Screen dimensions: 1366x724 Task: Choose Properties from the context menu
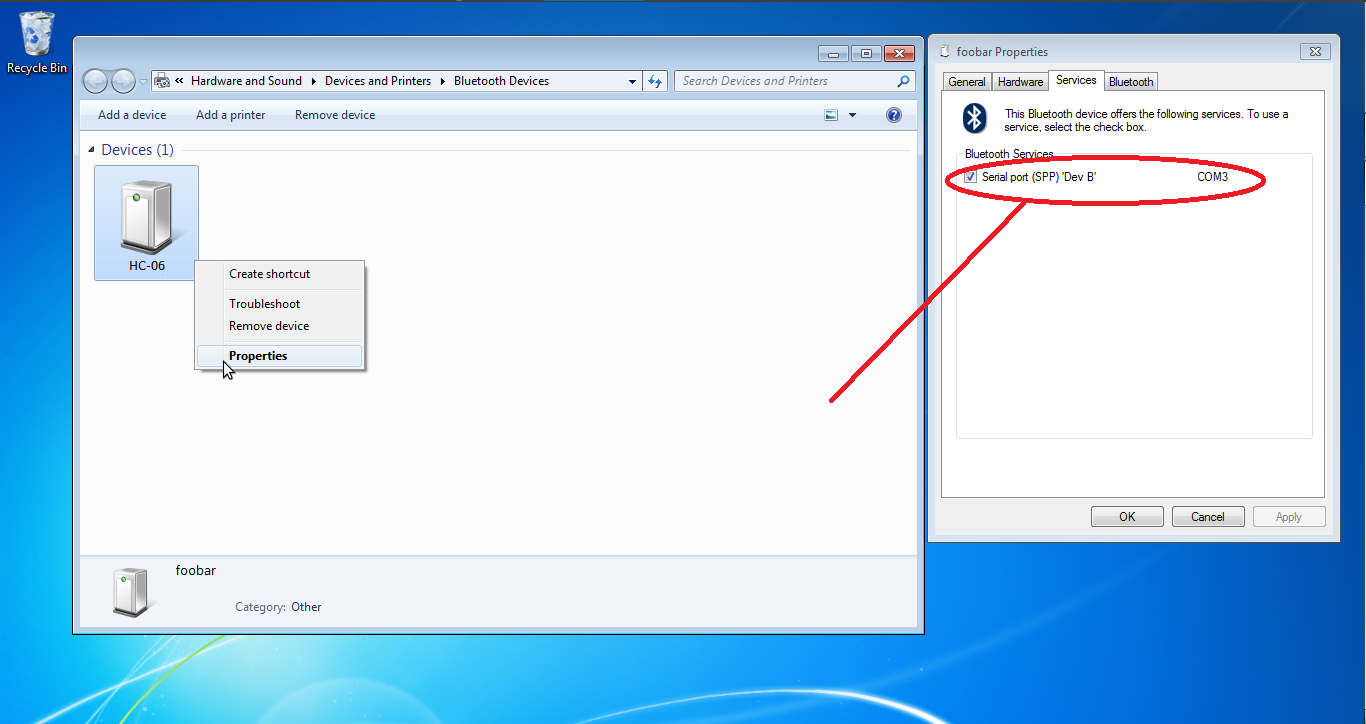[258, 356]
